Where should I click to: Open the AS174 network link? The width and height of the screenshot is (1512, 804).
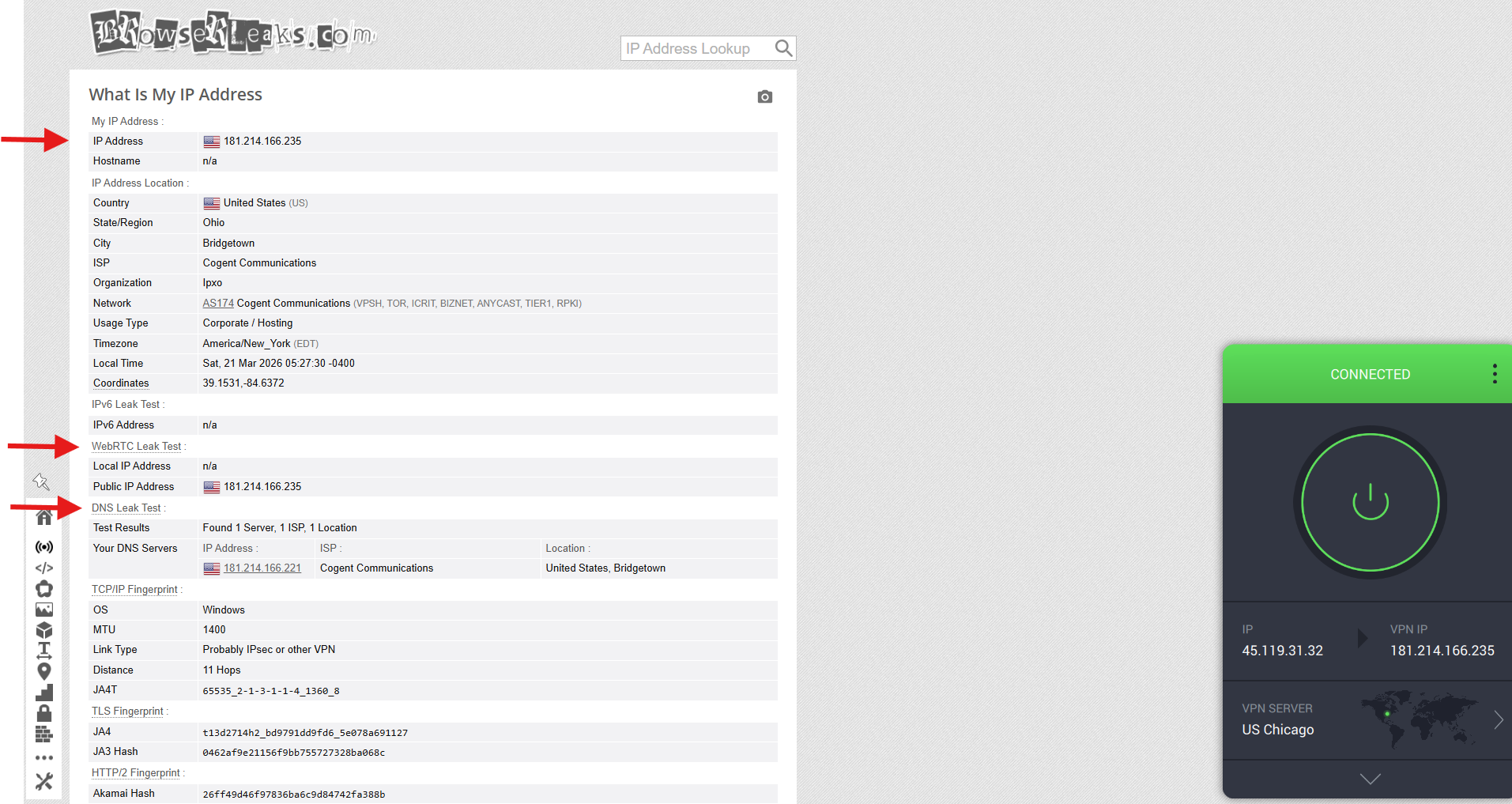(x=218, y=303)
